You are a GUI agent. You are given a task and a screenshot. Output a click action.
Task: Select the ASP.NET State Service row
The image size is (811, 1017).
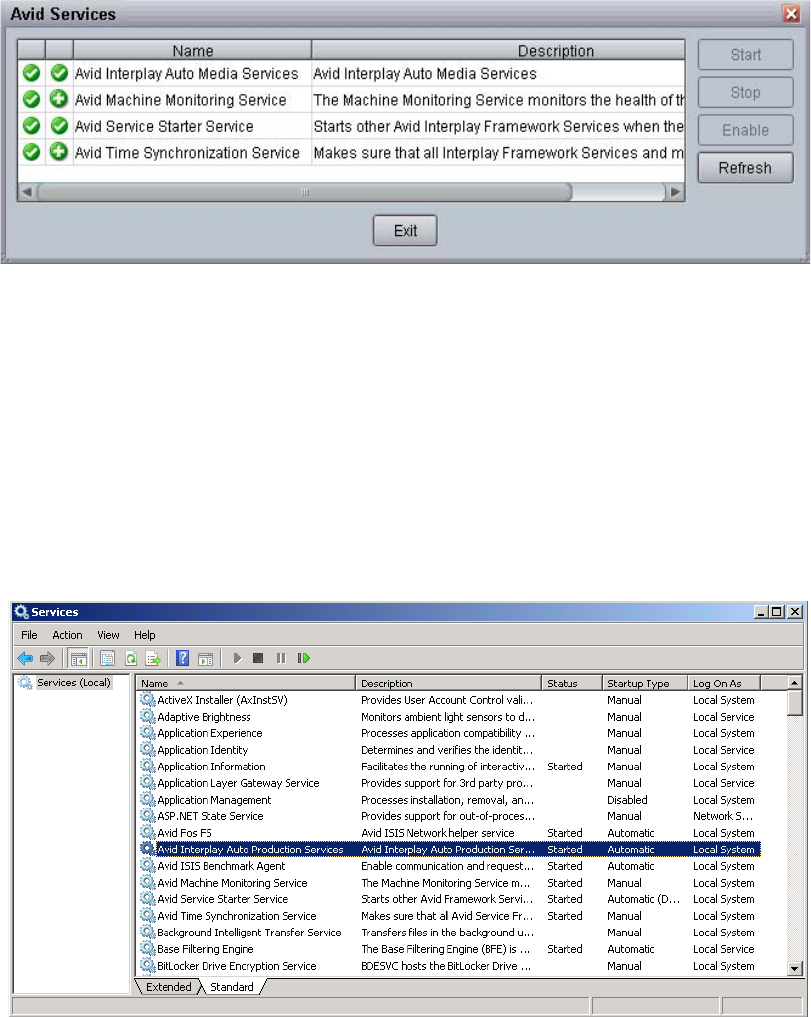coord(450,816)
